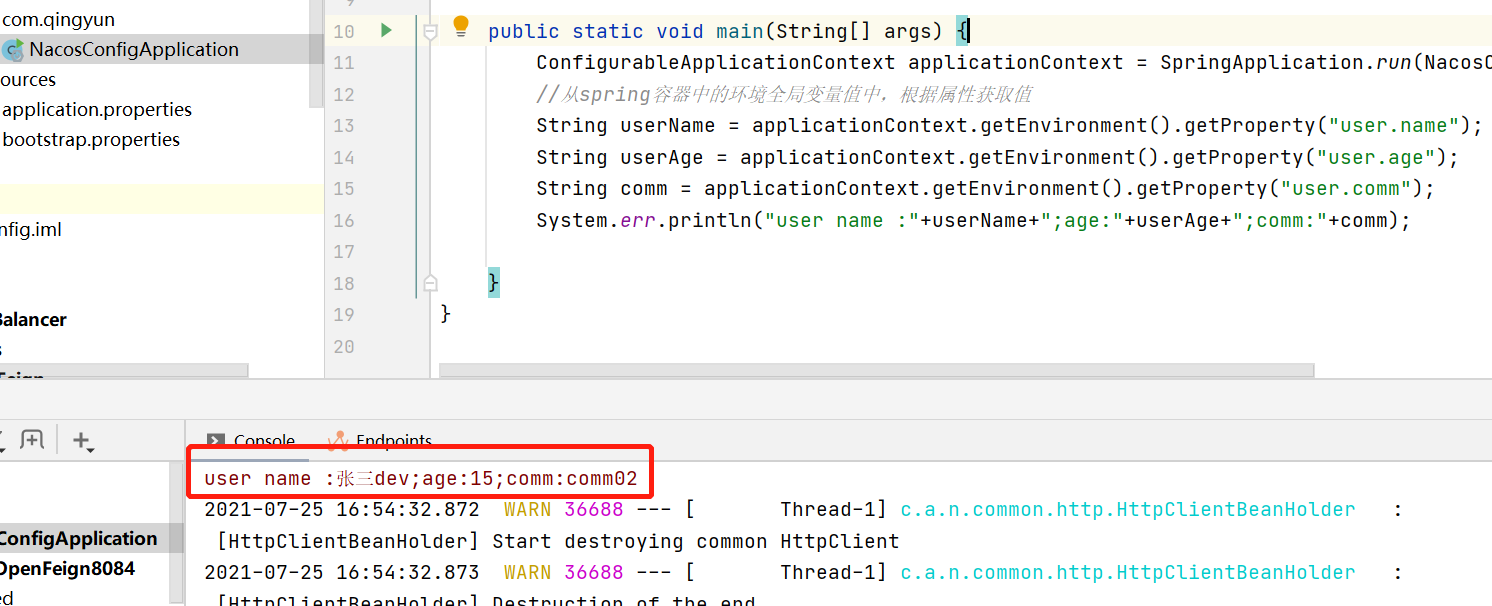1492x606 pixels.
Task: Click the open-in-new-tab icon in Services toolbar
Action: [x=34, y=439]
